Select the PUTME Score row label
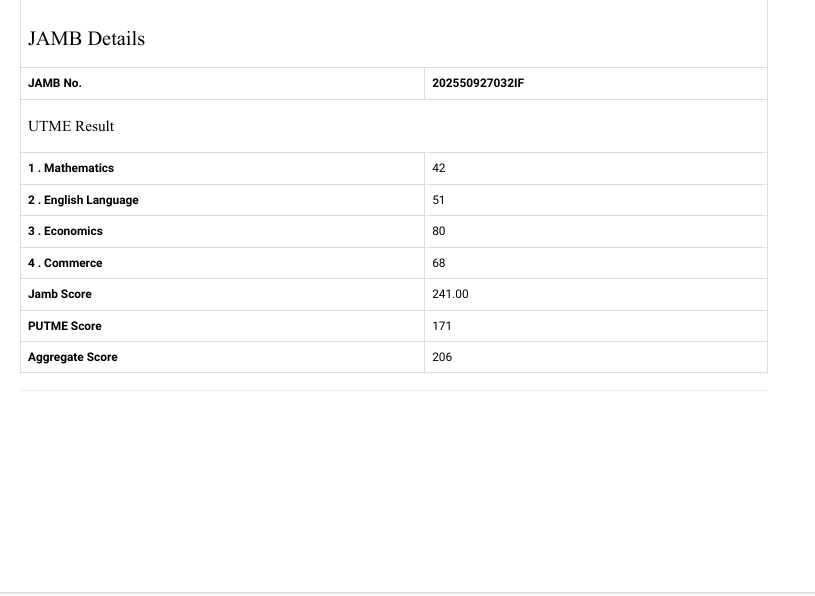Screen dimensions: 815x596 [x=65, y=326]
